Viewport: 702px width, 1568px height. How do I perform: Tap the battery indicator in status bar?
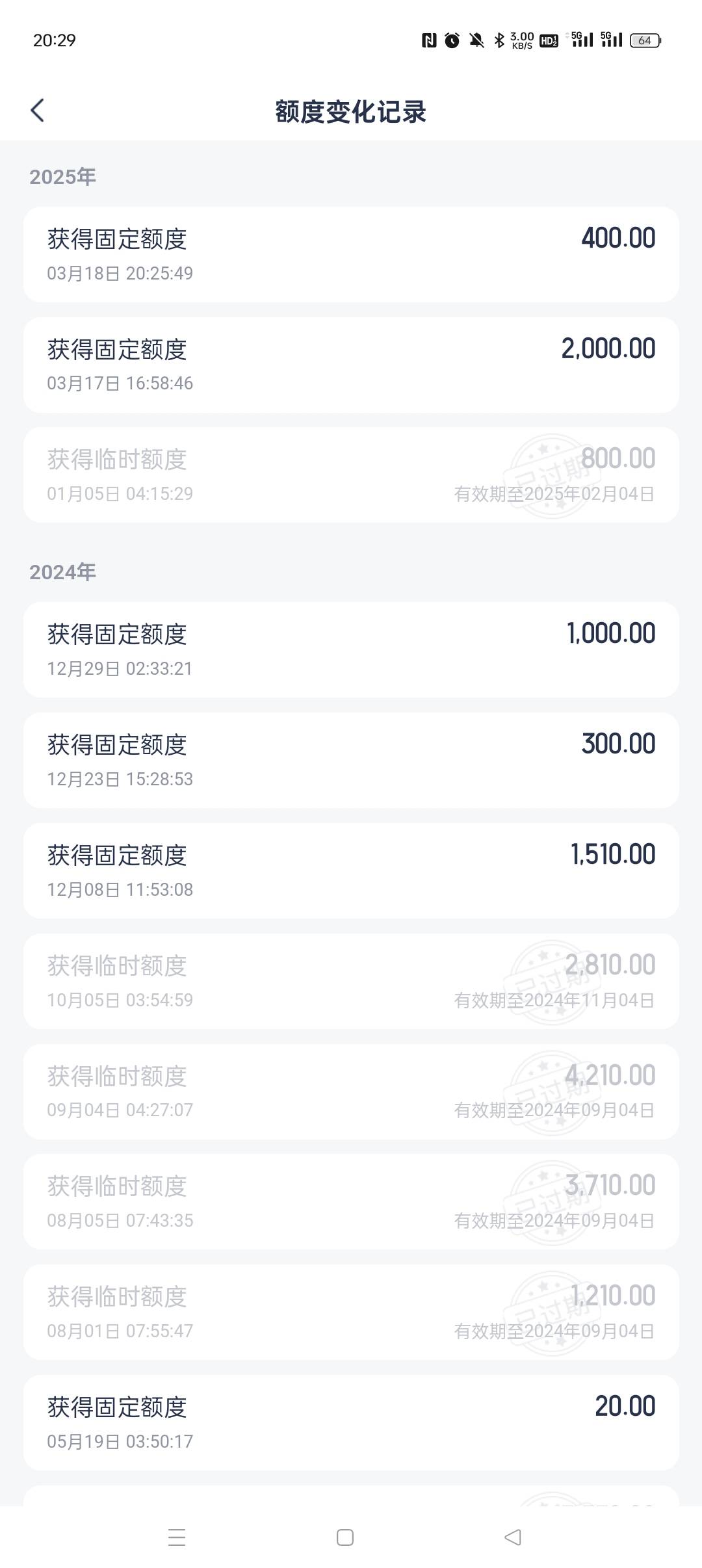pos(645,40)
